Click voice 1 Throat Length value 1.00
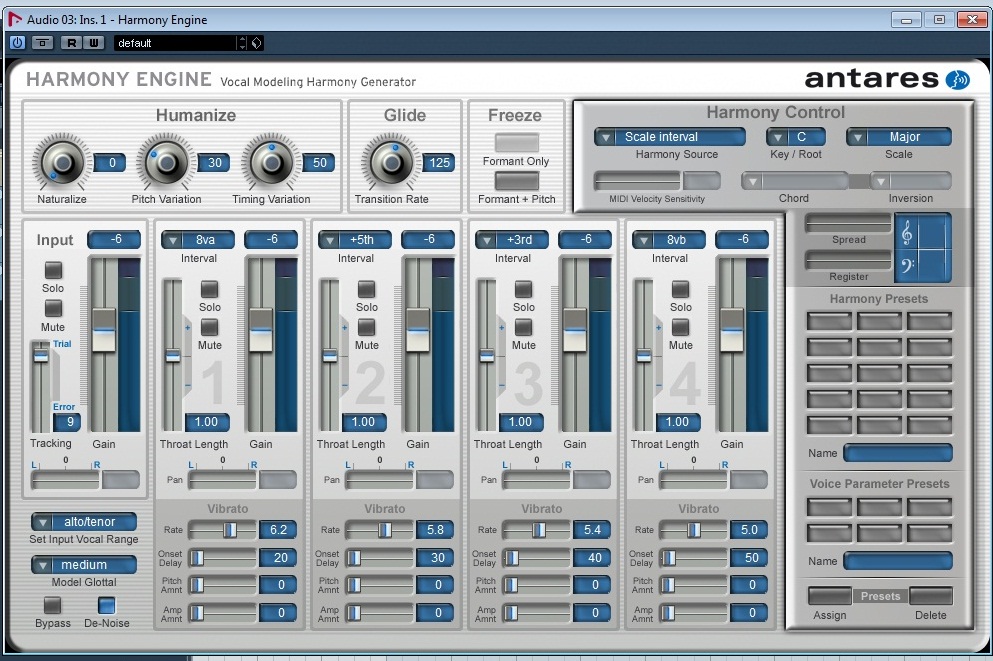 (206, 422)
